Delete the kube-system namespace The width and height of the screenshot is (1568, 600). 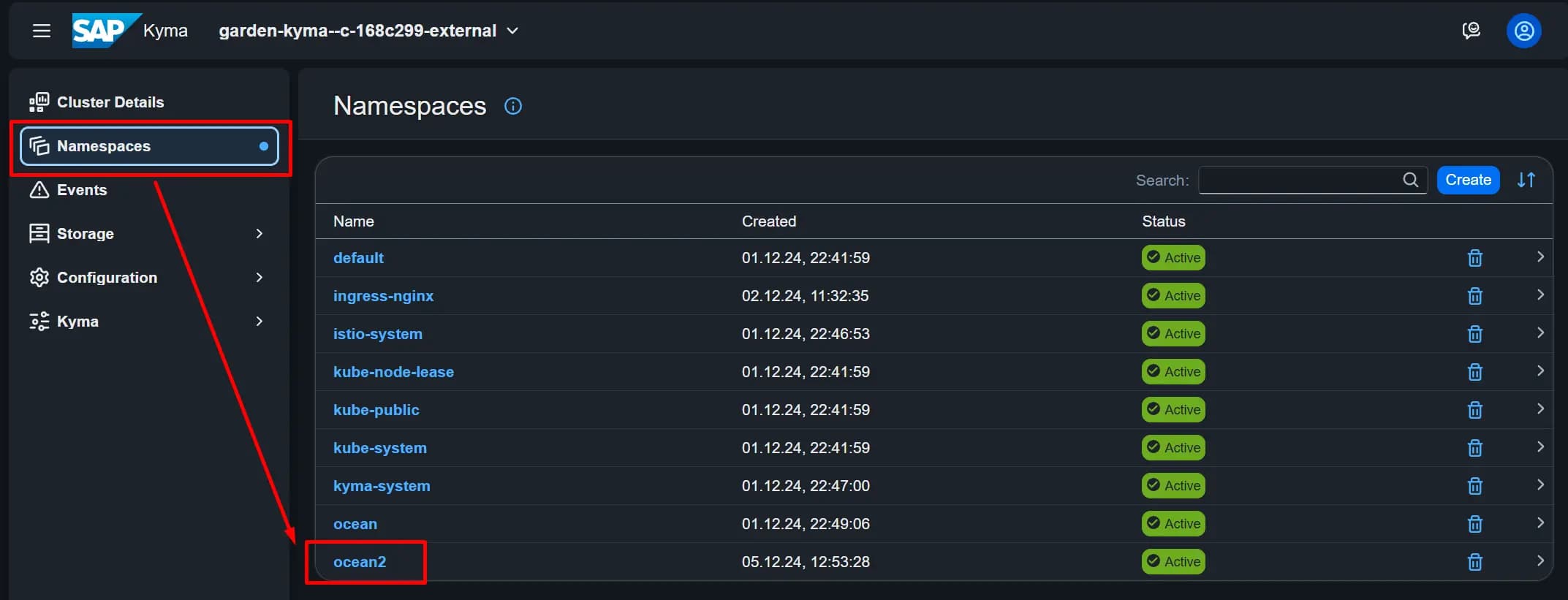[x=1475, y=448]
